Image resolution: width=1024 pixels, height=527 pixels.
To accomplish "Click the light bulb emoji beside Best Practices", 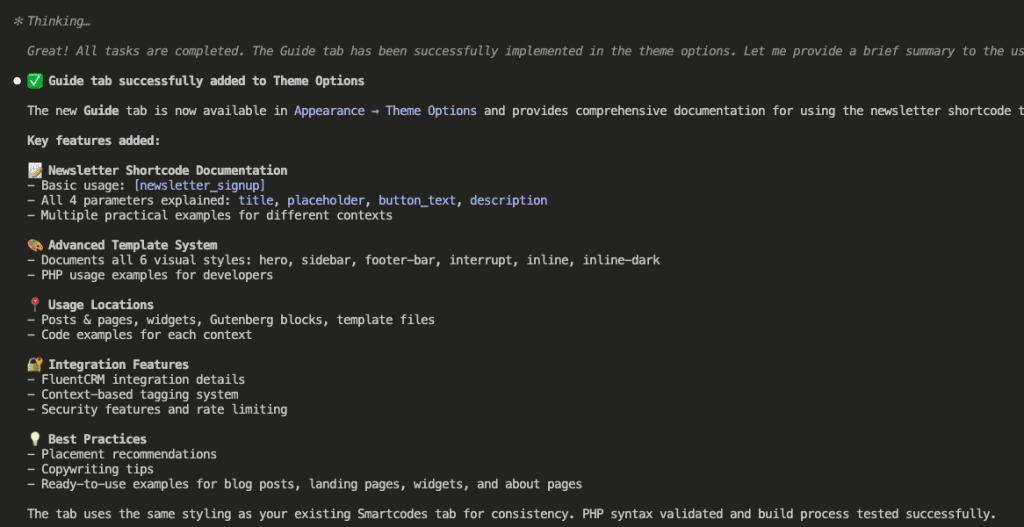I will coord(35,439).
